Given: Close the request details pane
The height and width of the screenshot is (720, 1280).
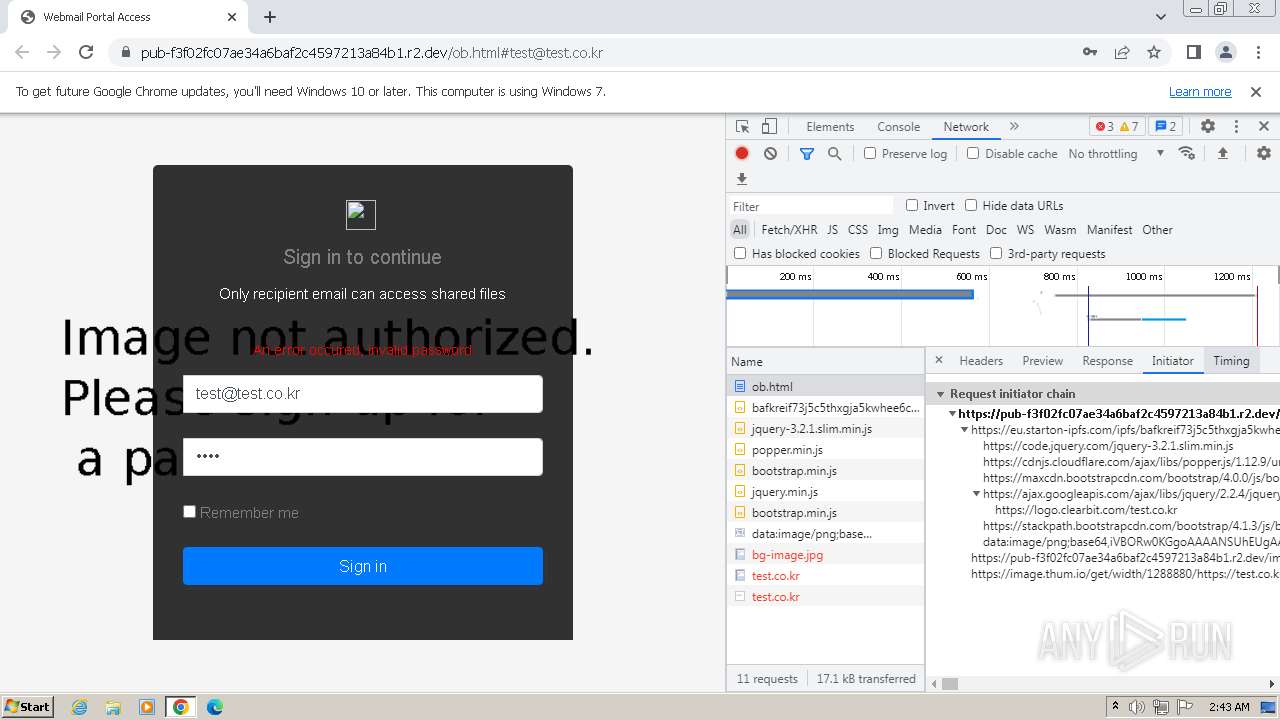Looking at the screenshot, I should point(938,360).
